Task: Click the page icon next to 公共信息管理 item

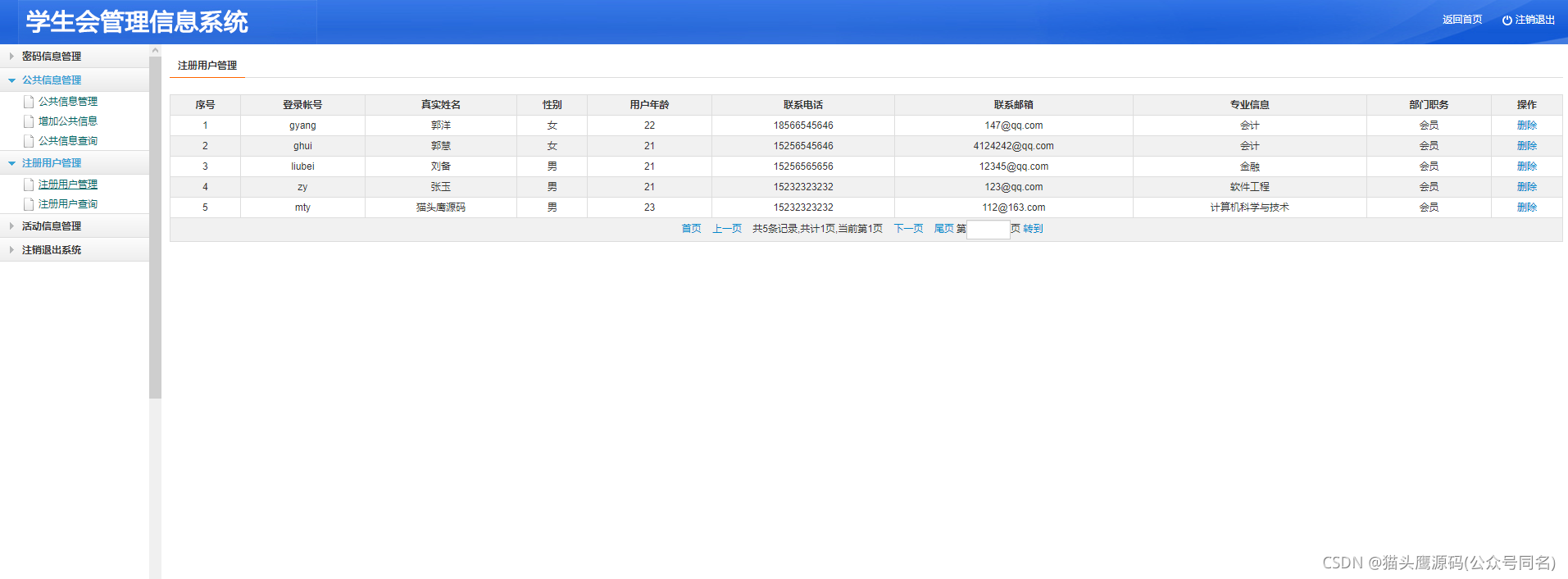Action: tap(29, 102)
